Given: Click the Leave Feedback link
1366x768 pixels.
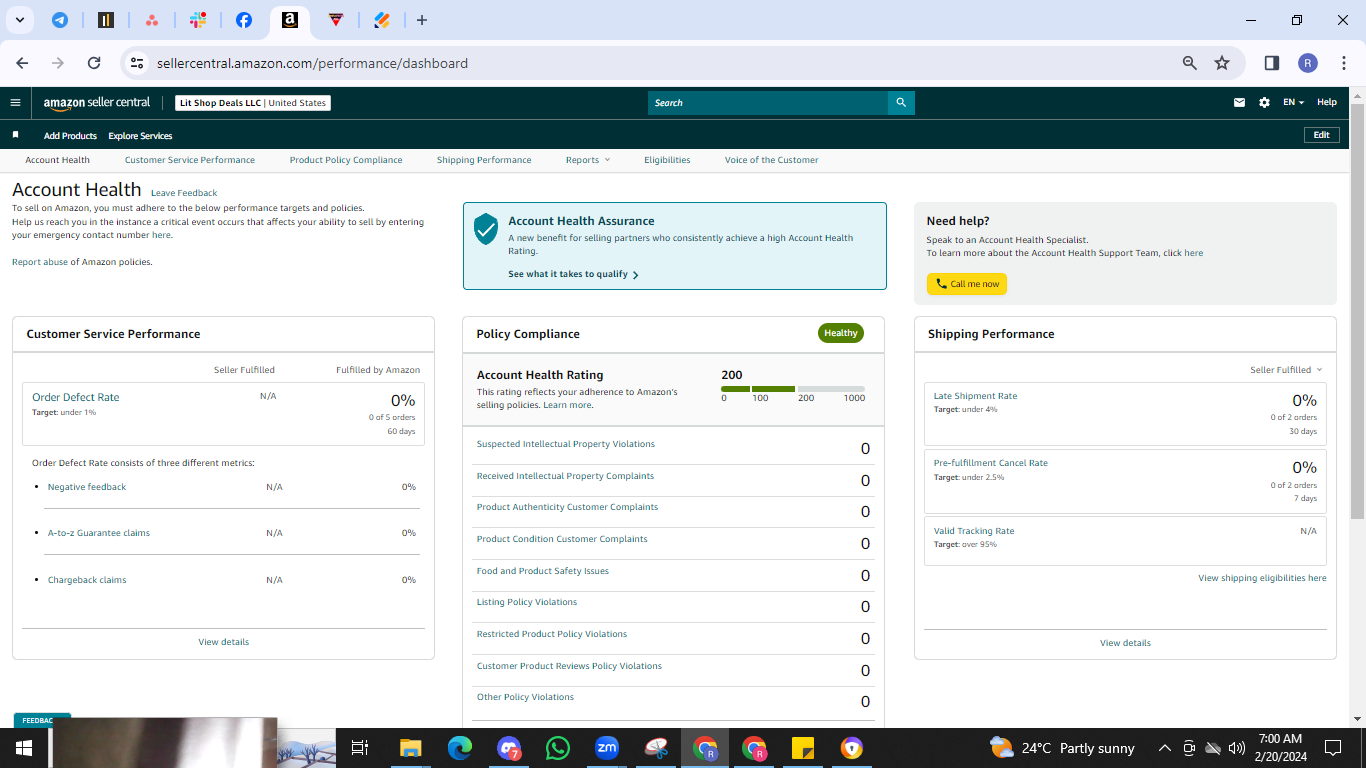Looking at the screenshot, I should [x=184, y=193].
